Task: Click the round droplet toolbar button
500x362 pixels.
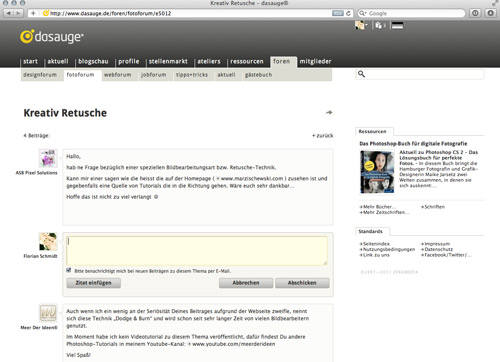Action: click(x=490, y=13)
